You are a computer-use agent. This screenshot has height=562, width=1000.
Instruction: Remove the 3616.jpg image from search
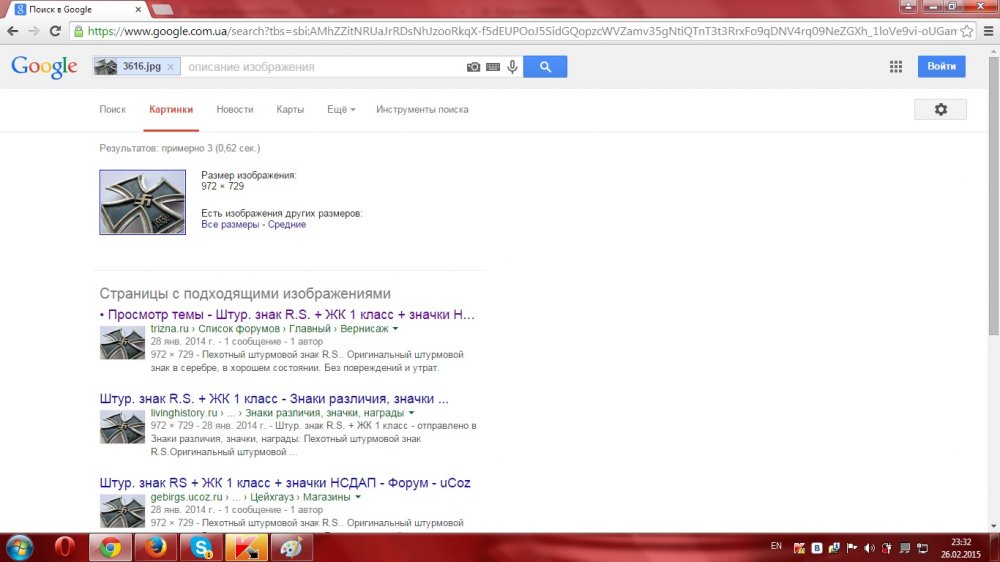(170, 66)
